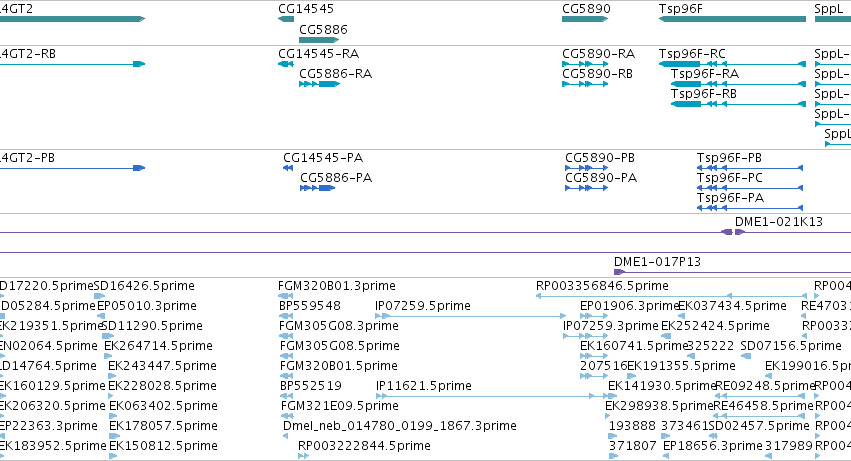Select EST RE09248.5prime

pos(766,387)
